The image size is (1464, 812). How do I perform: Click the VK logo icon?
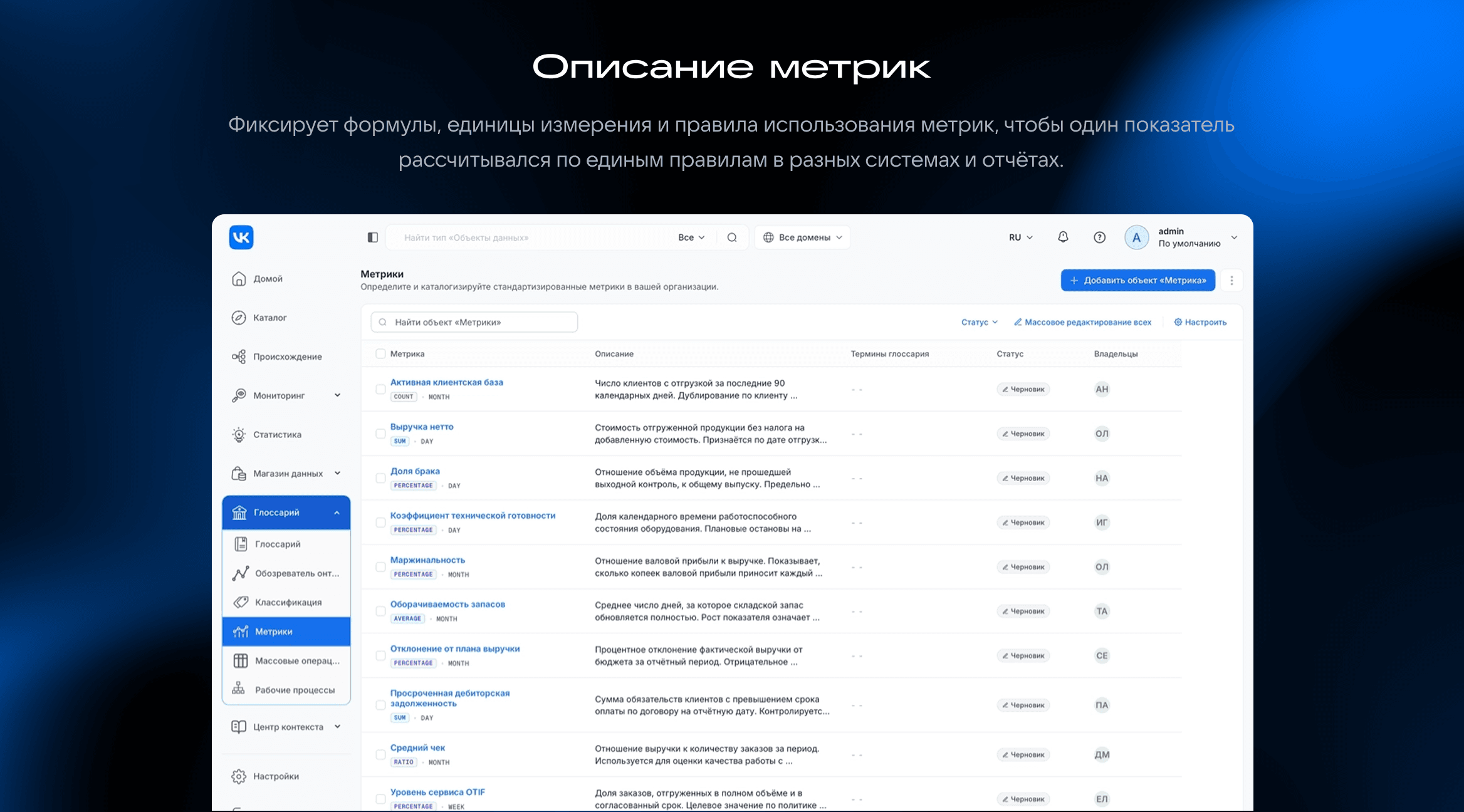[x=241, y=237]
